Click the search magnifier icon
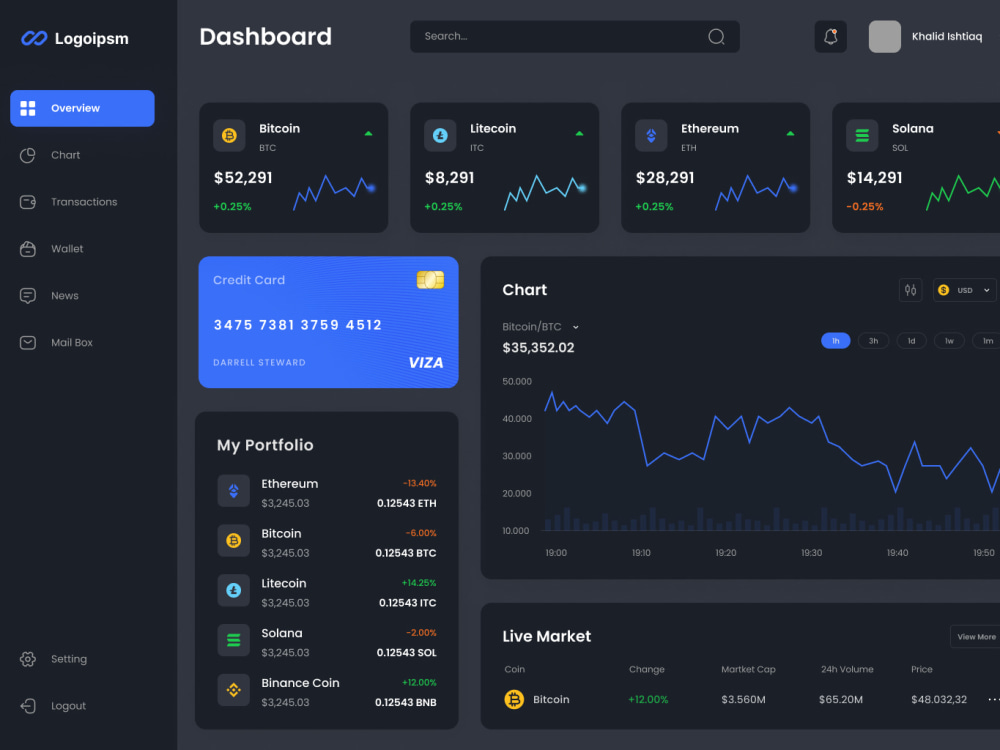The image size is (1000, 750). [x=716, y=36]
